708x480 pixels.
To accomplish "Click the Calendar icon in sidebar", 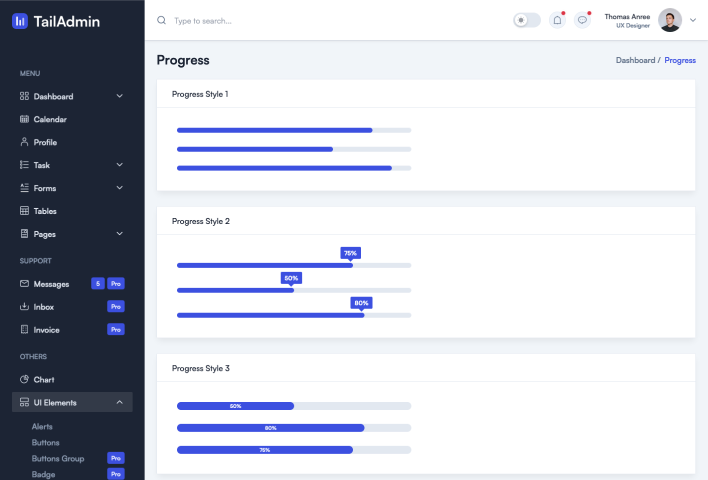I will pyautogui.click(x=24, y=119).
